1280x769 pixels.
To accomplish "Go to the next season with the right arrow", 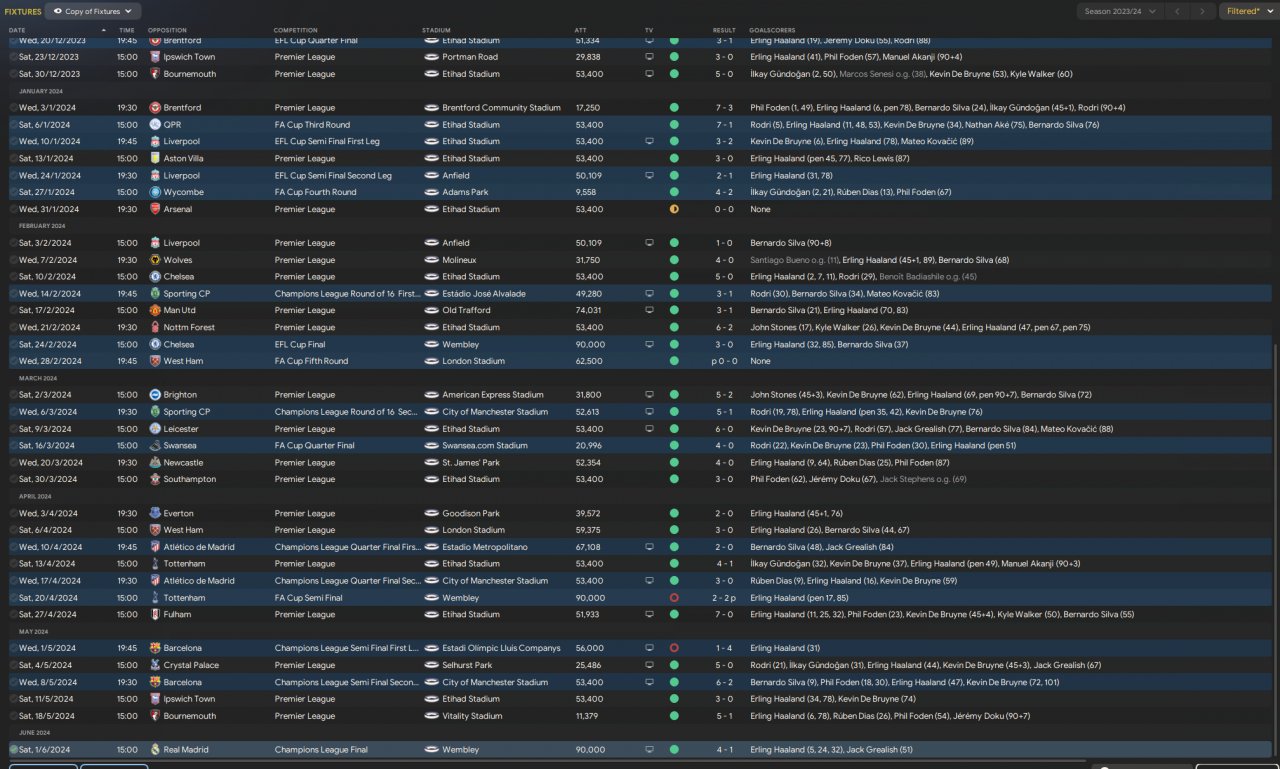I will (1203, 11).
